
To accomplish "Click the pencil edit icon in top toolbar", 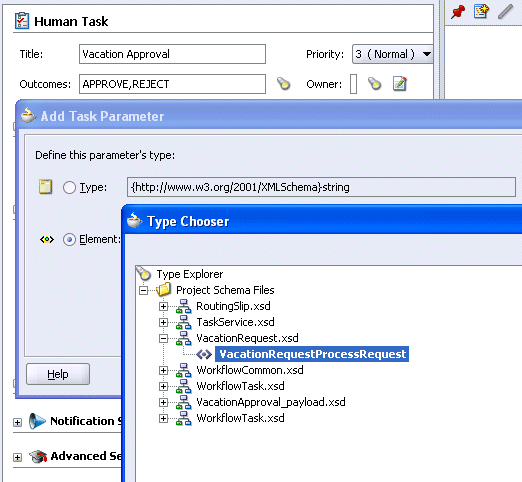I will tap(505, 12).
